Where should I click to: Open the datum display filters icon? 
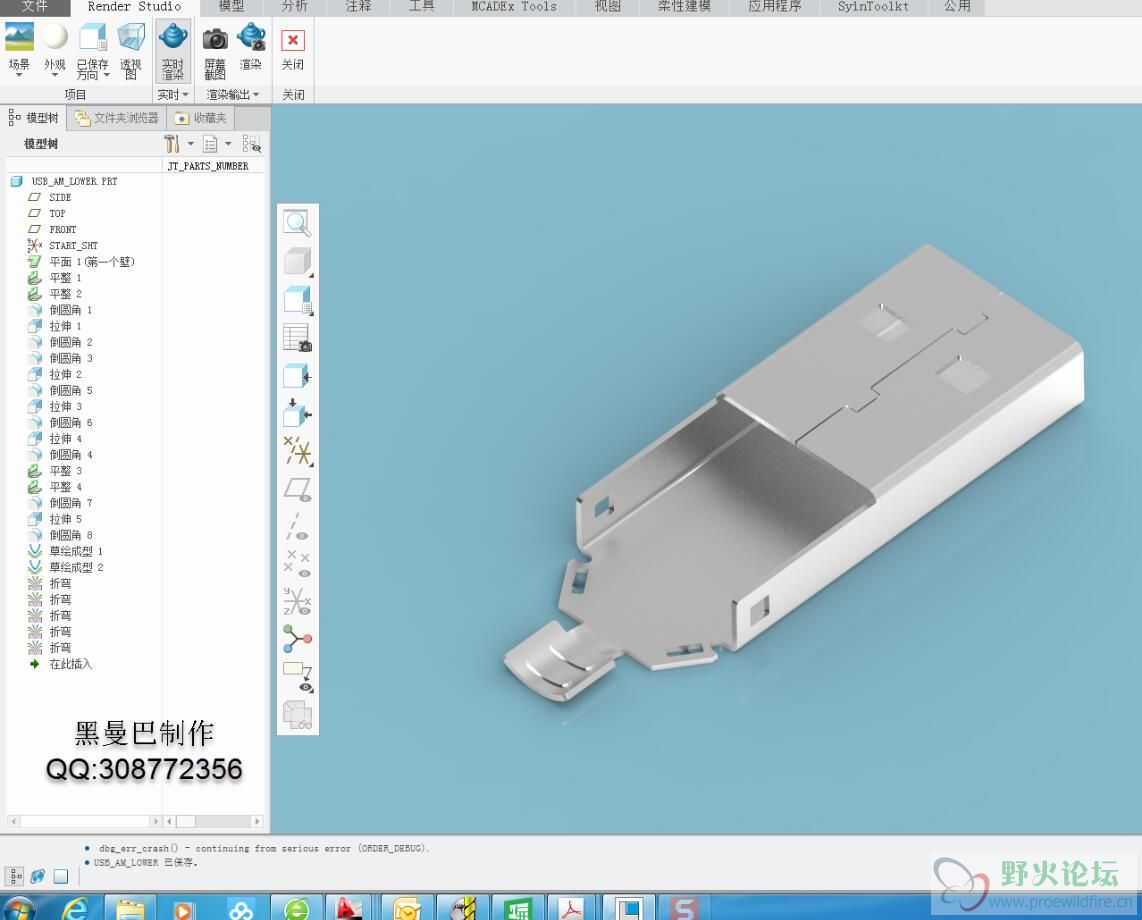tap(297, 452)
